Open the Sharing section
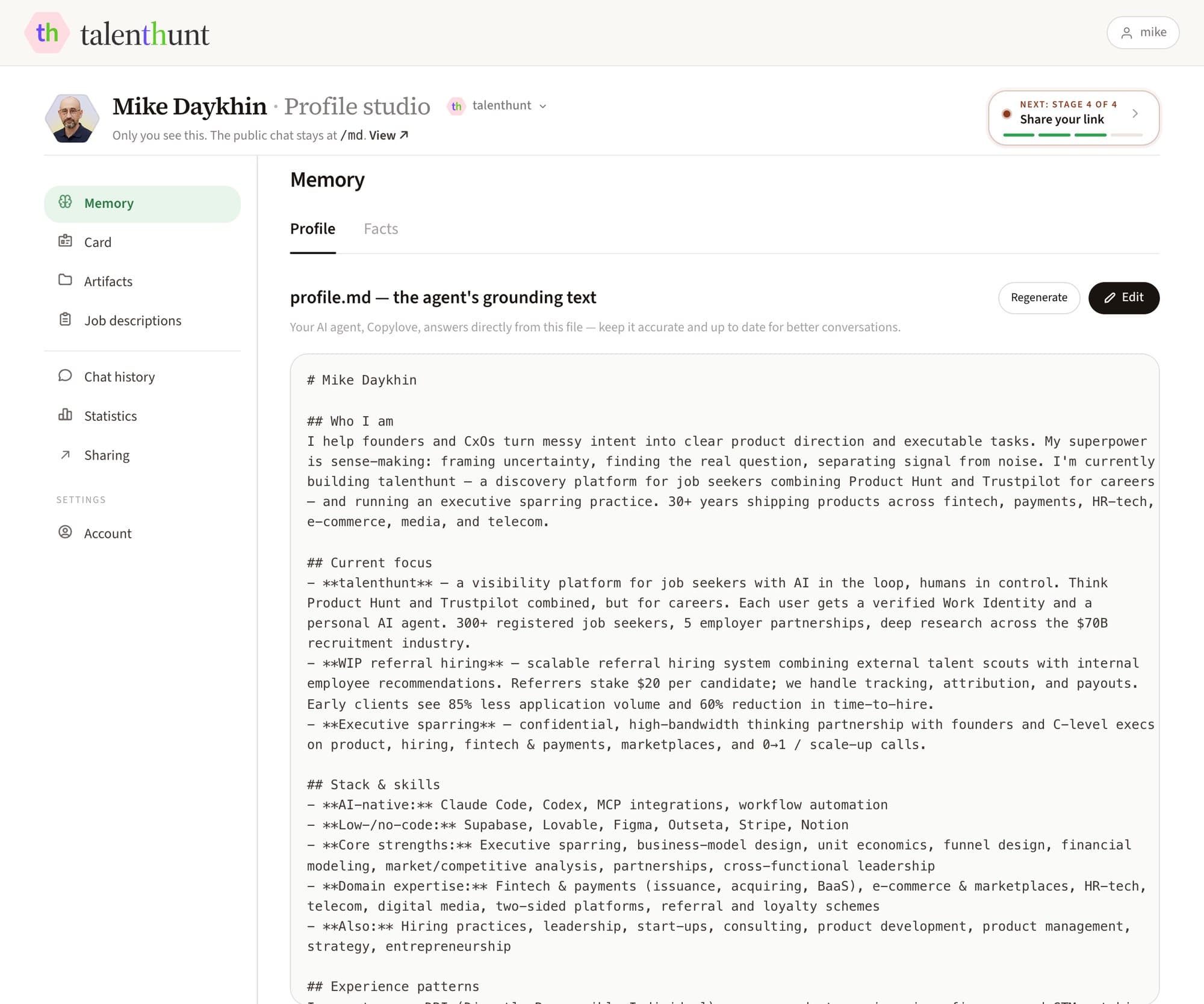 [x=142, y=455]
